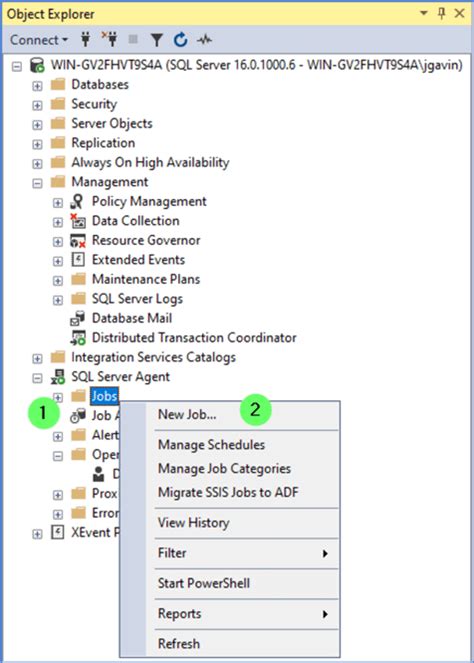
Task: Click the Extended Events icon
Action: (78, 260)
